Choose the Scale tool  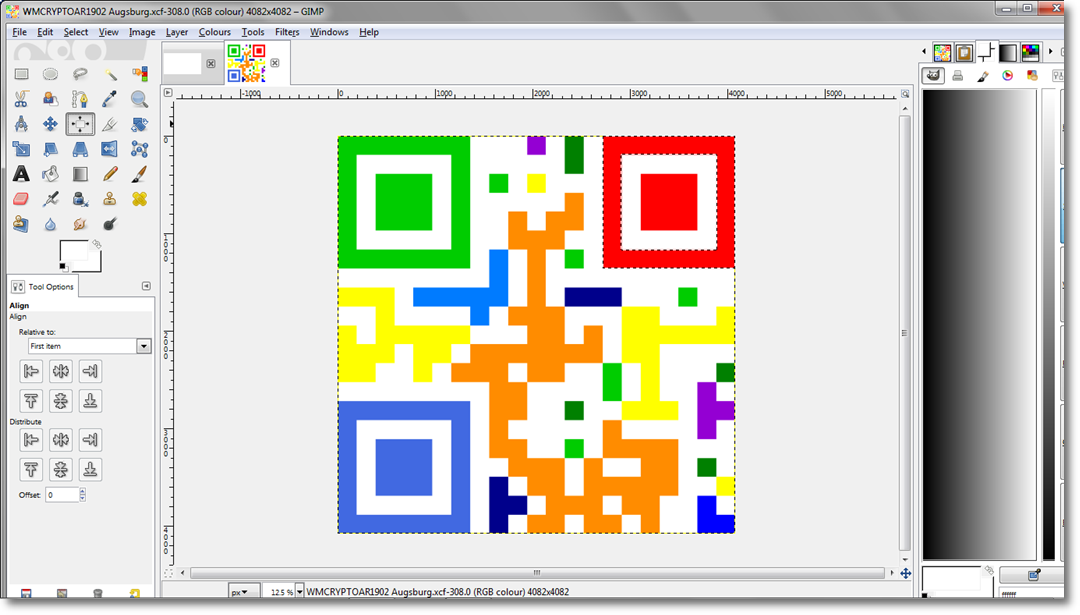pyautogui.click(x=21, y=149)
